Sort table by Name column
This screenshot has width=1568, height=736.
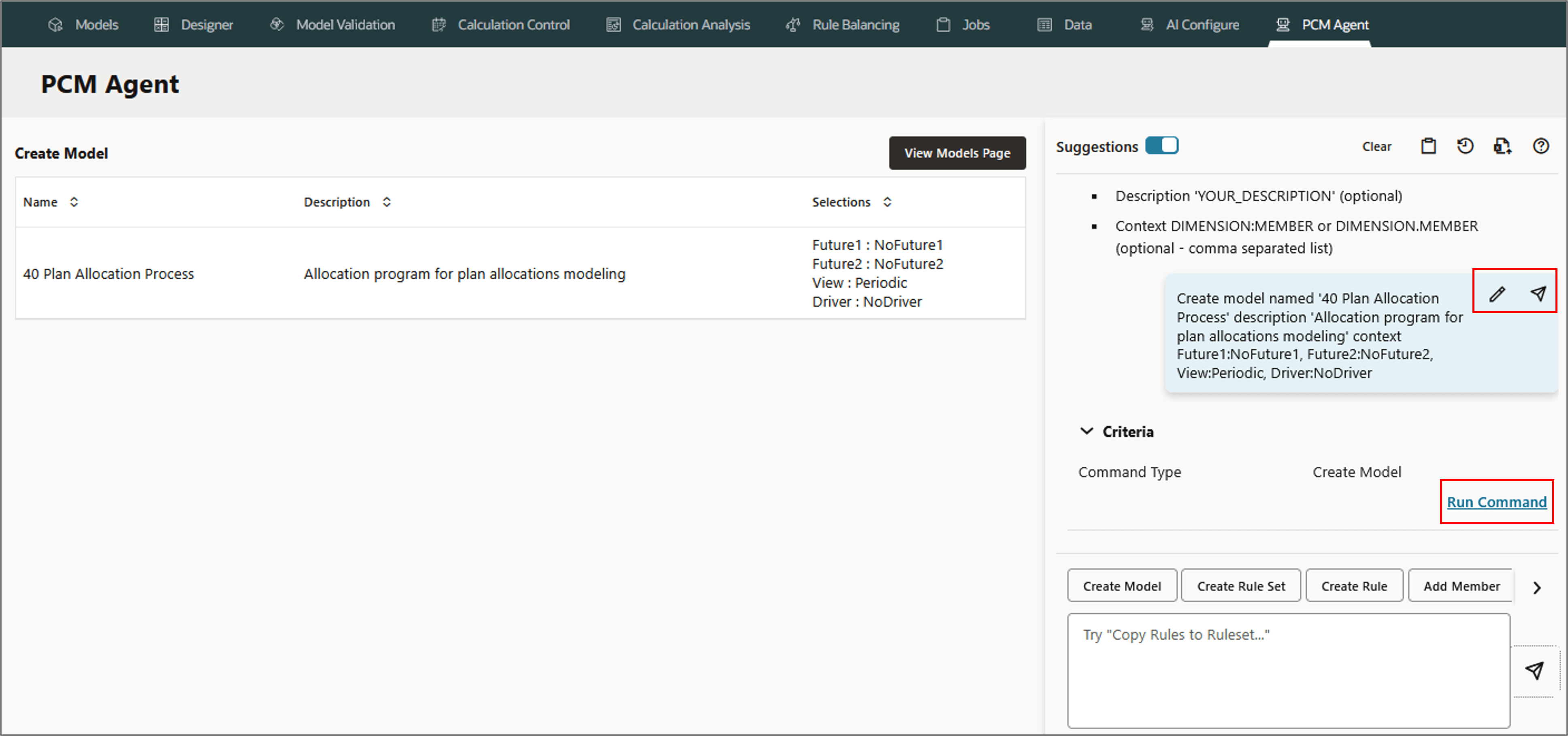[x=74, y=202]
